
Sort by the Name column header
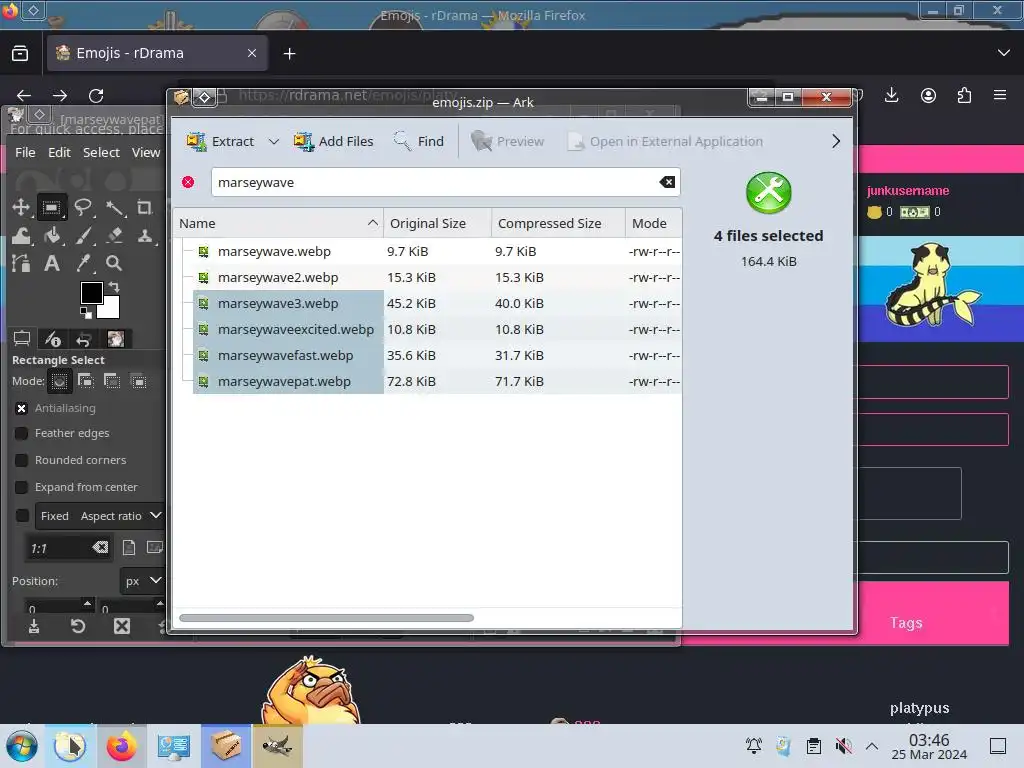coord(278,223)
